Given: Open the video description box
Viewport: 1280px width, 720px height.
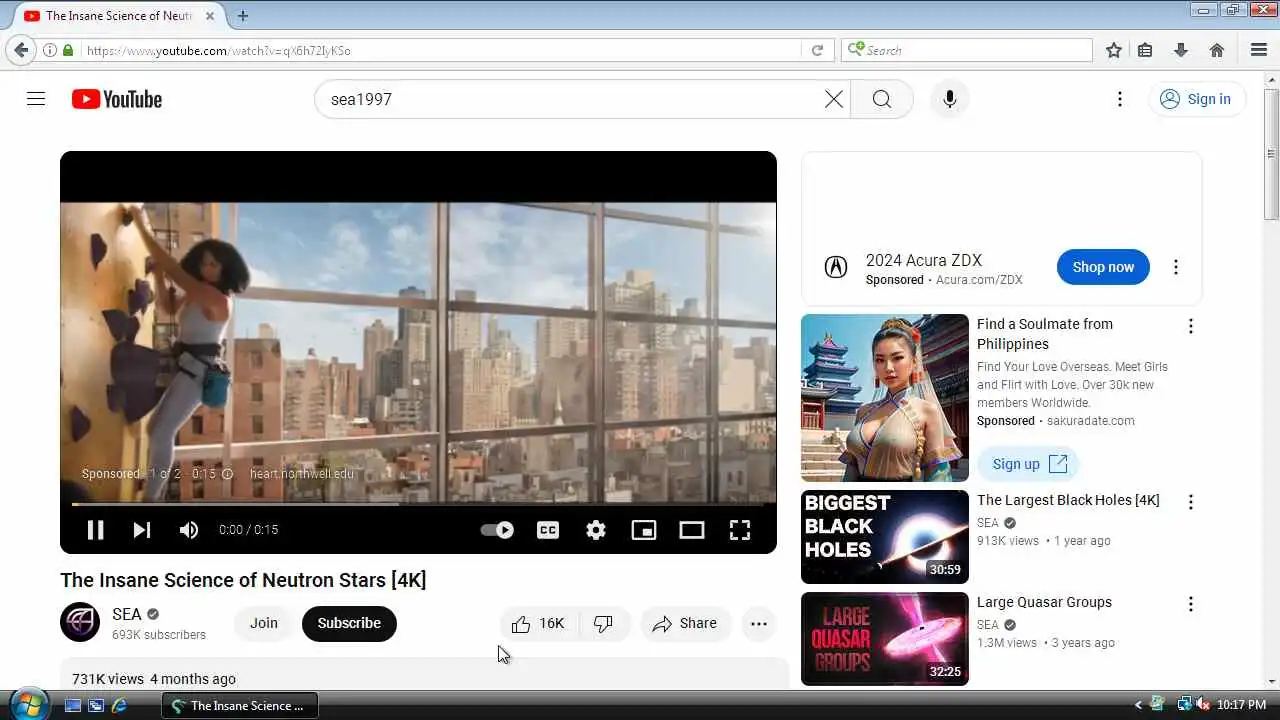Looking at the screenshot, I should click(424, 674).
